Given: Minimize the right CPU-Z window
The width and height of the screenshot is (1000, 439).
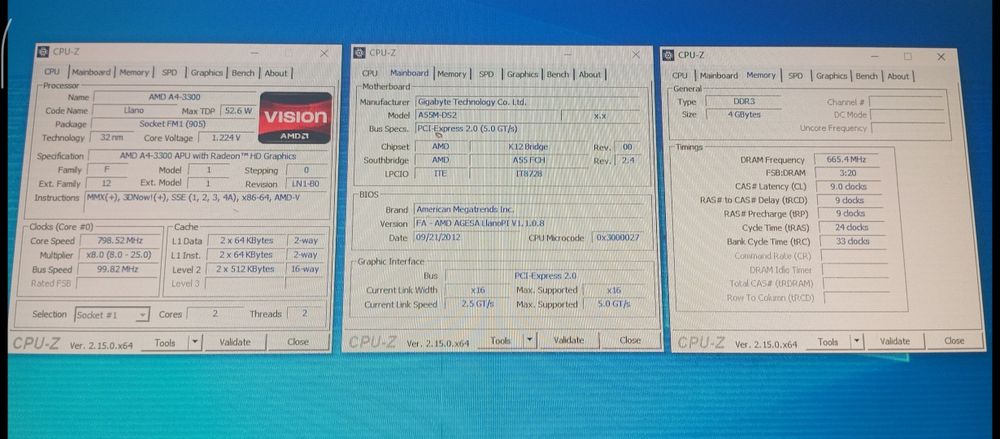Looking at the screenshot, I should pos(874,56).
